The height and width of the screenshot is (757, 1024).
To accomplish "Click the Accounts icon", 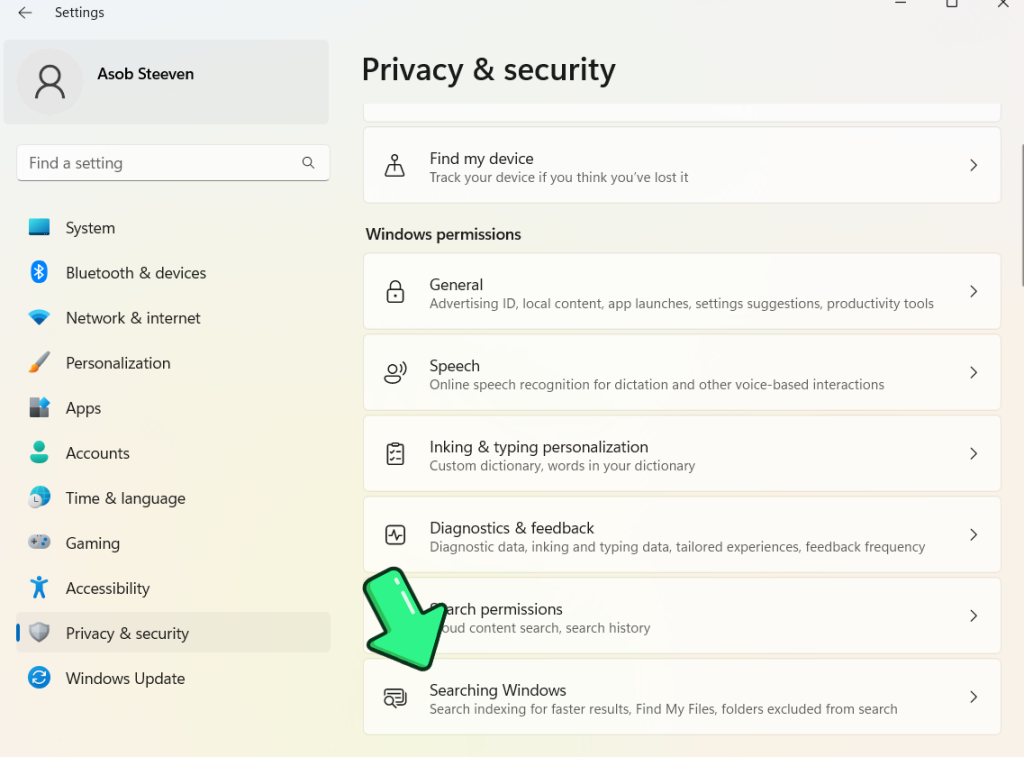I will coord(39,452).
